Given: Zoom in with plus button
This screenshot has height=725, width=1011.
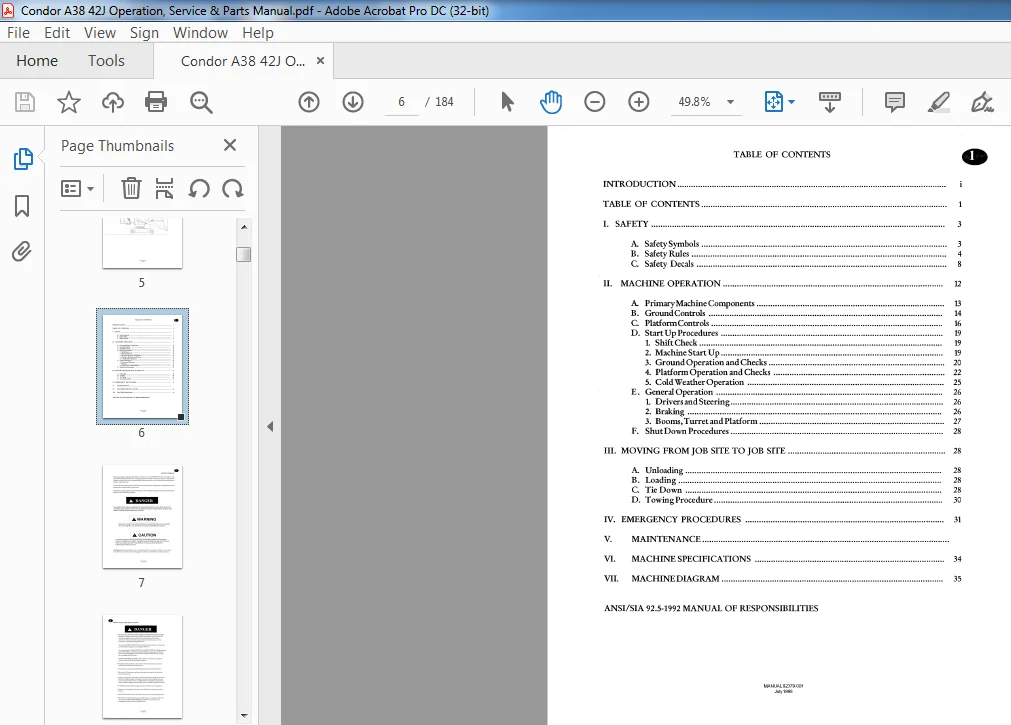Looking at the screenshot, I should [638, 102].
